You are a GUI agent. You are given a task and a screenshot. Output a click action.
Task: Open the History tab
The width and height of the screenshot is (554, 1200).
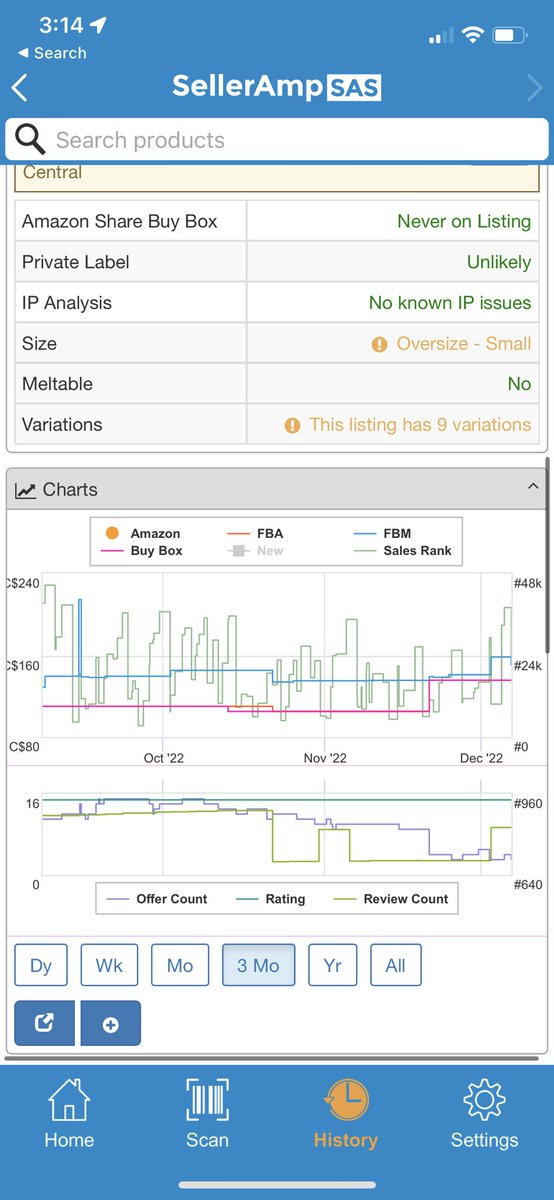[345, 1114]
